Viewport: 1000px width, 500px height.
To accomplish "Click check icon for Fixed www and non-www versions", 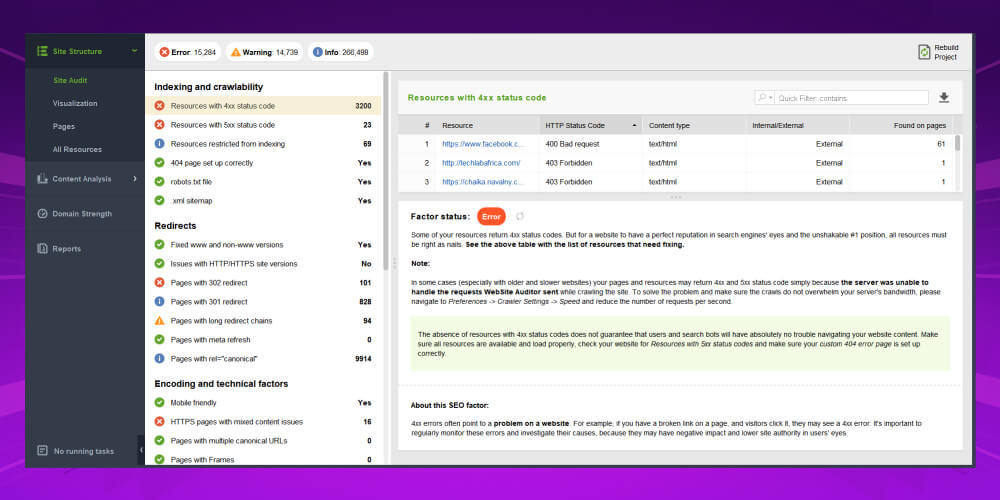I will 159,244.
